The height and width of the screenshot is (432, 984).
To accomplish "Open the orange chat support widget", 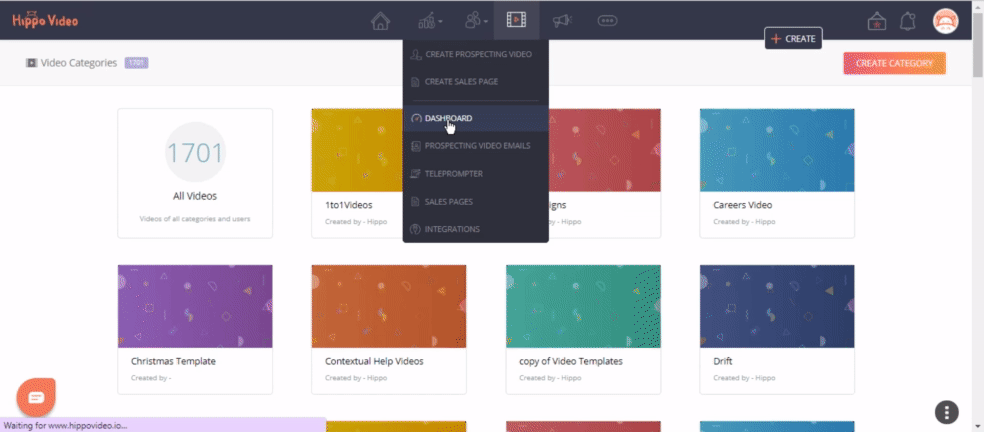I will pos(36,397).
